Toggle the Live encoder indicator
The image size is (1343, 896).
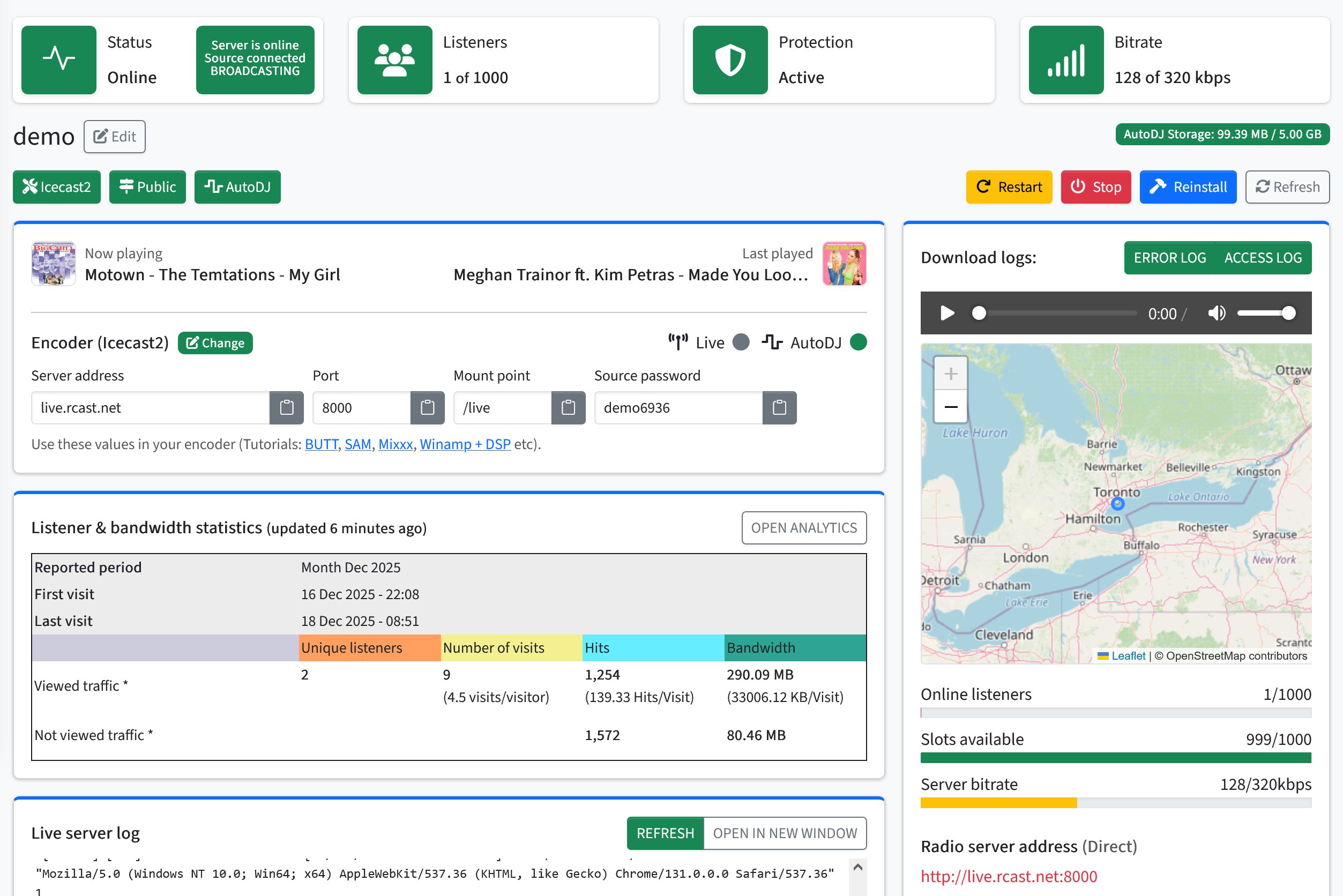[741, 342]
